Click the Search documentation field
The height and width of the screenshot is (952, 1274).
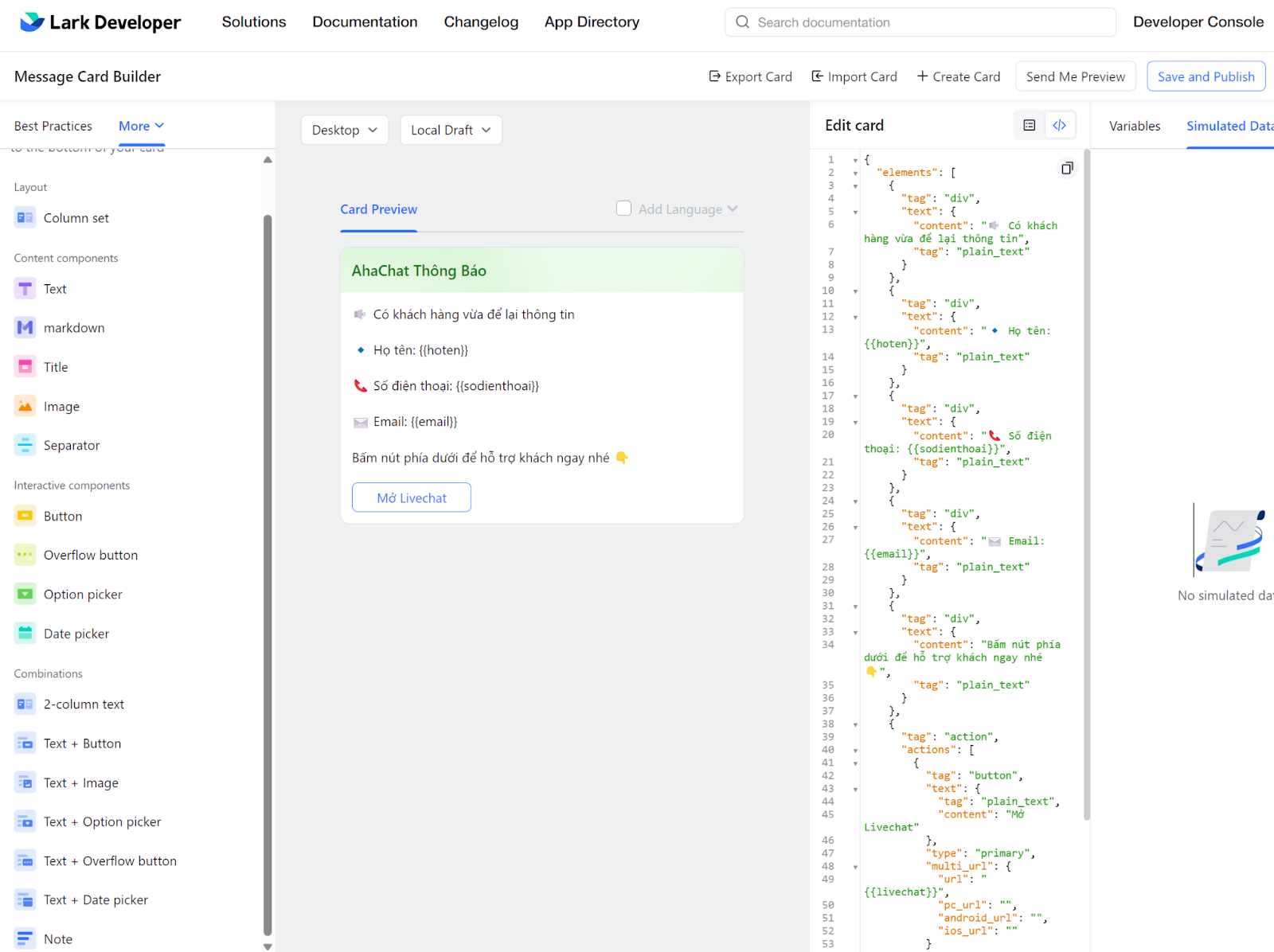click(x=920, y=22)
